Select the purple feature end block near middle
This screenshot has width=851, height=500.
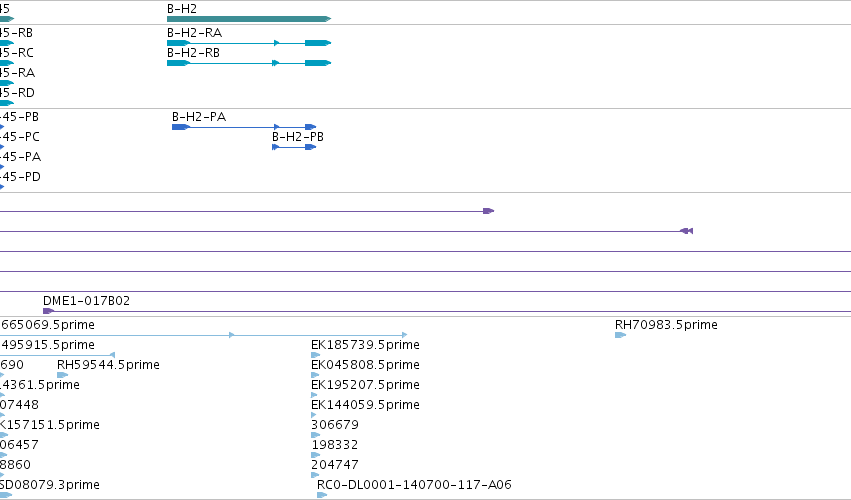point(488,211)
